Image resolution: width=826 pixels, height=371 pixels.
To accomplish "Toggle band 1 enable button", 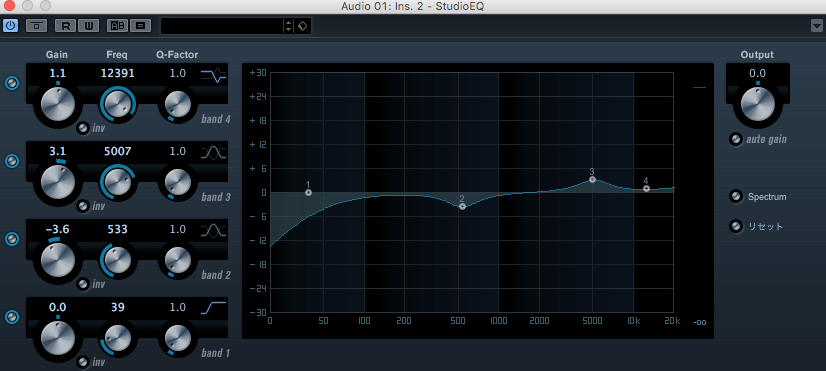I will (12, 317).
